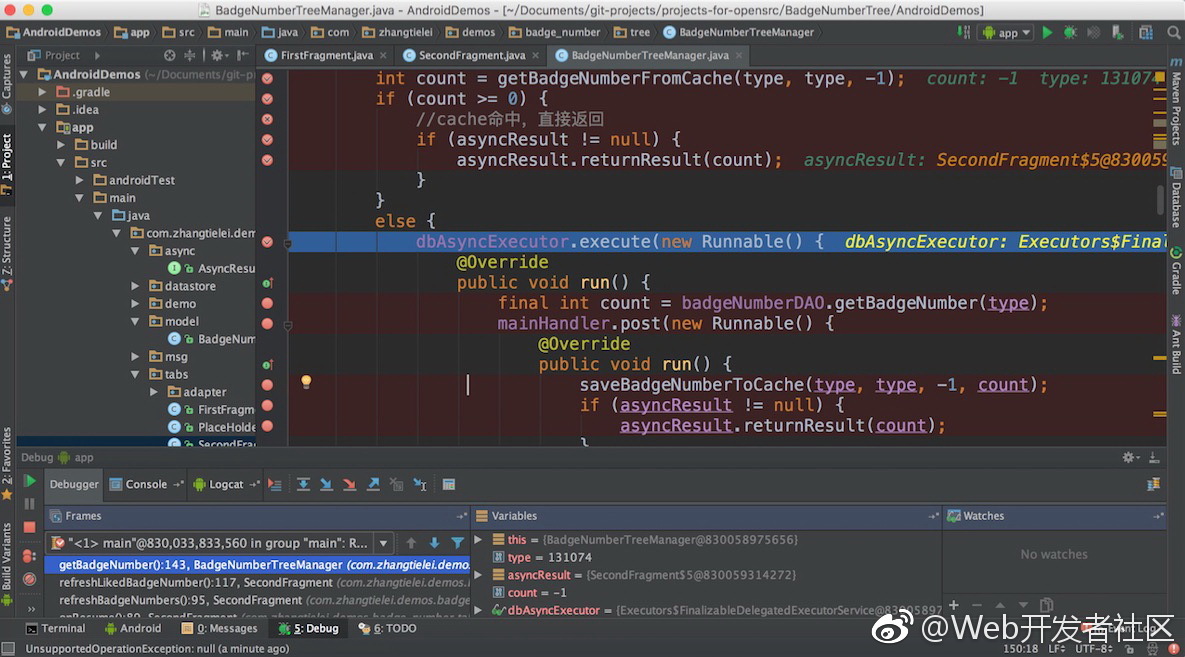Open the Terminal tool window button
The height and width of the screenshot is (657, 1185).
pyautogui.click(x=55, y=629)
